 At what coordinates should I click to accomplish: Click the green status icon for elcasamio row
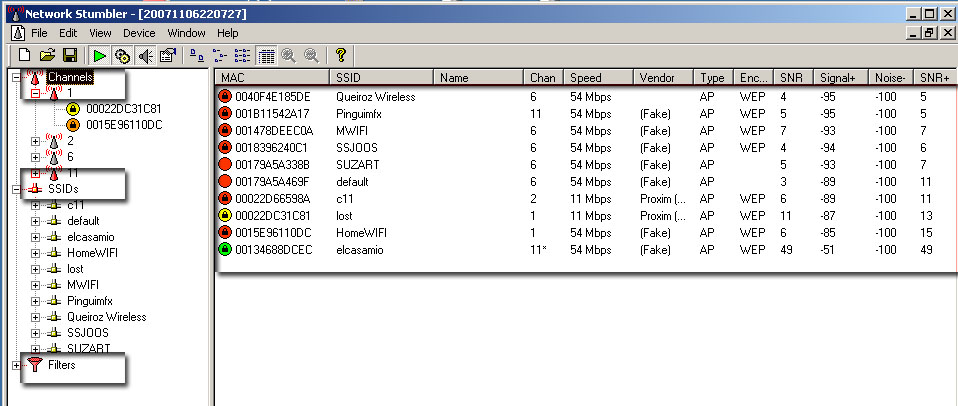[x=224, y=250]
